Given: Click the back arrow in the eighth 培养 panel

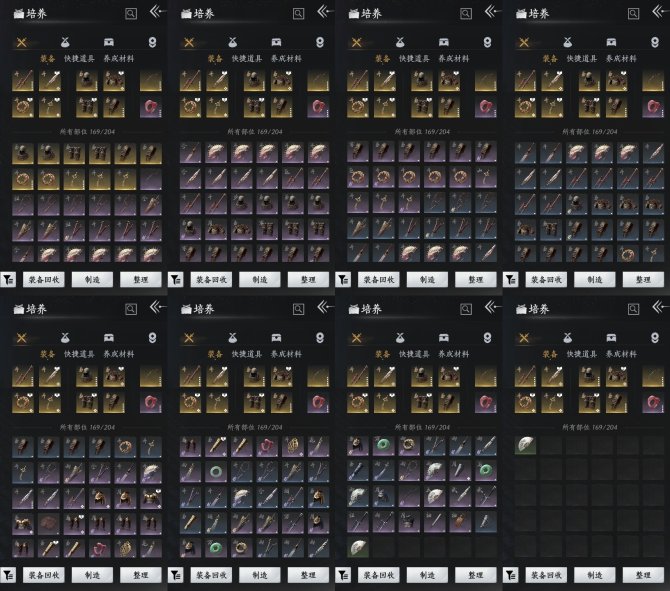Looking at the screenshot, I should (661, 307).
